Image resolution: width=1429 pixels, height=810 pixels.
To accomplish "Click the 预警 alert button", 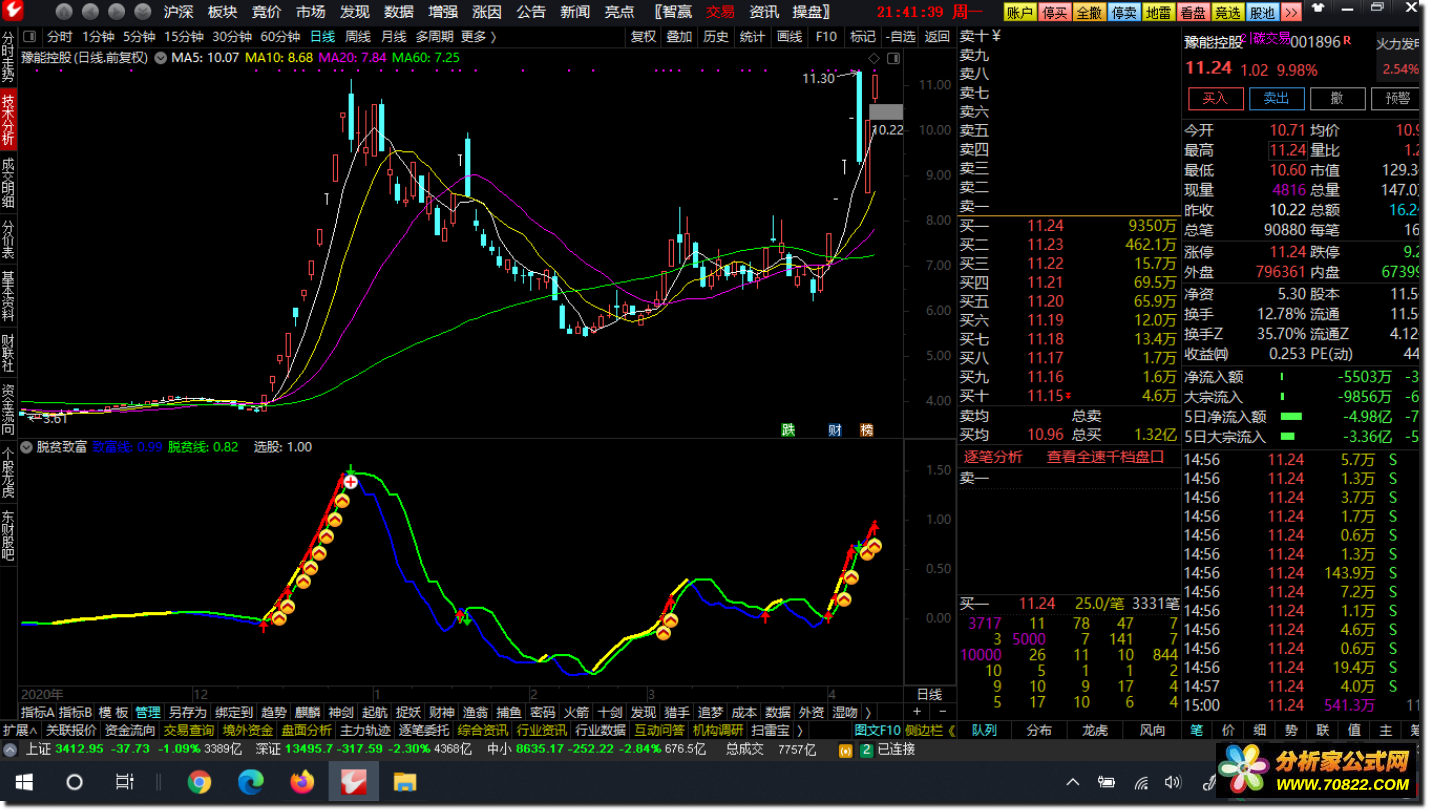I will pyautogui.click(x=1397, y=98).
